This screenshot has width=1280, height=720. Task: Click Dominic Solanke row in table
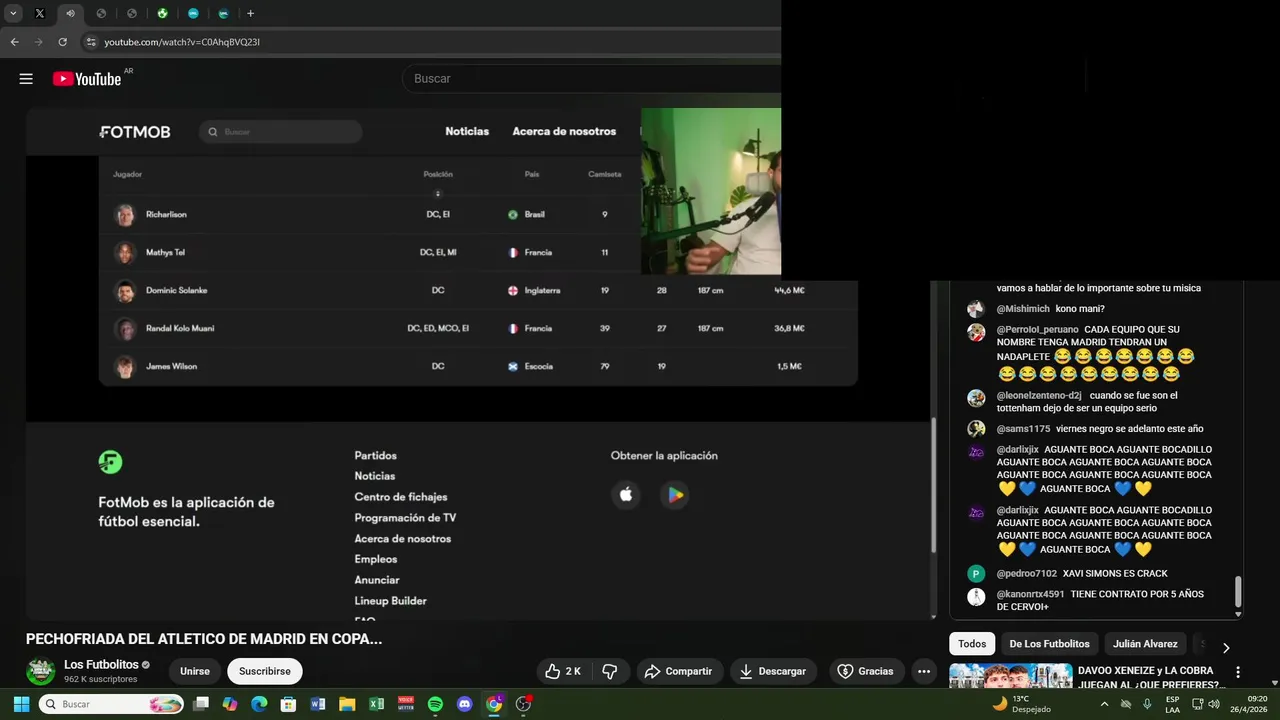pos(478,290)
